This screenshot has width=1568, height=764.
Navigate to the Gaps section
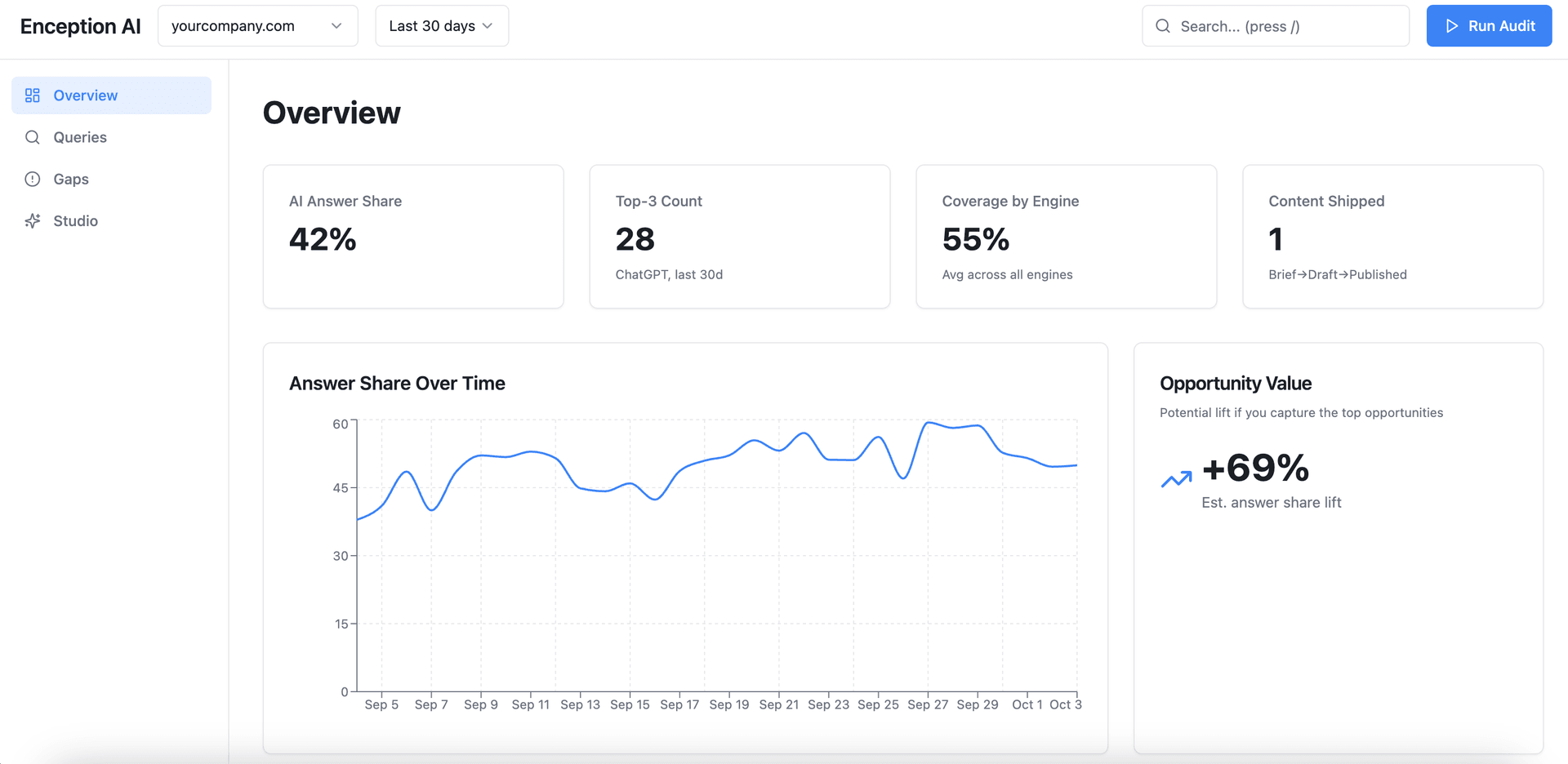pyautogui.click(x=71, y=179)
